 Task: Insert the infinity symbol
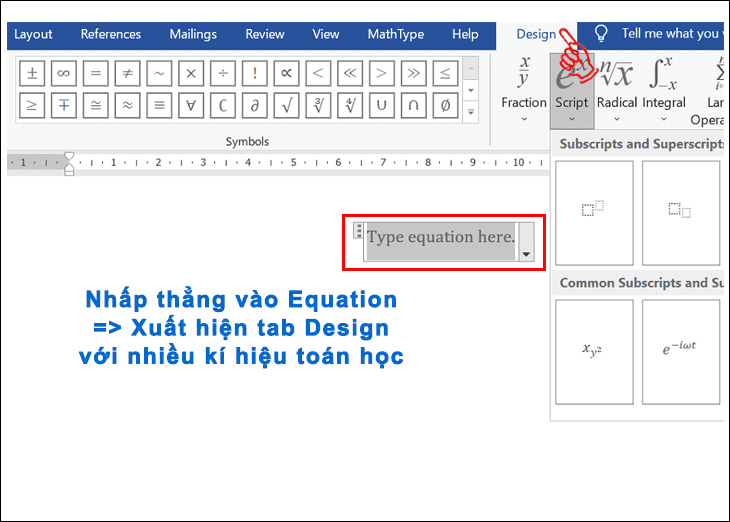tap(64, 73)
